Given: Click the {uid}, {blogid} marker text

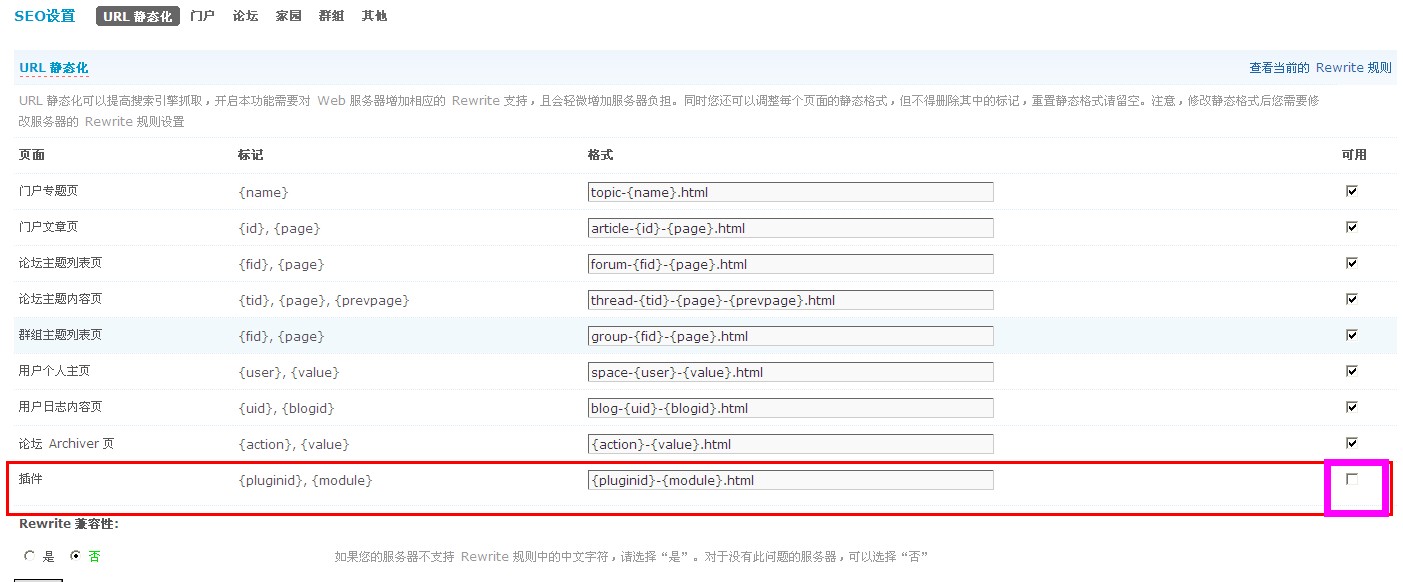Looking at the screenshot, I should [x=286, y=408].
